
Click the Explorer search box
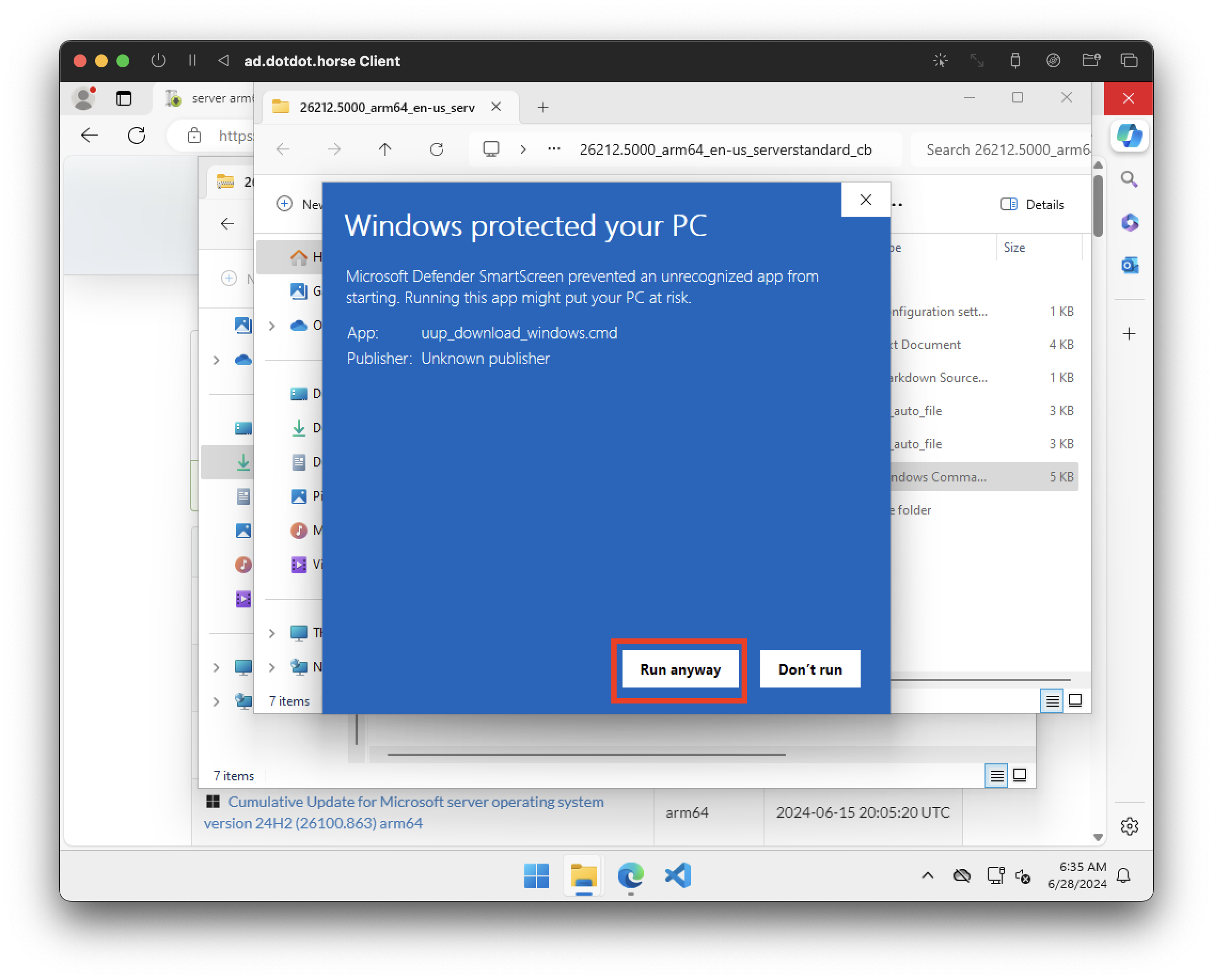click(1001, 149)
